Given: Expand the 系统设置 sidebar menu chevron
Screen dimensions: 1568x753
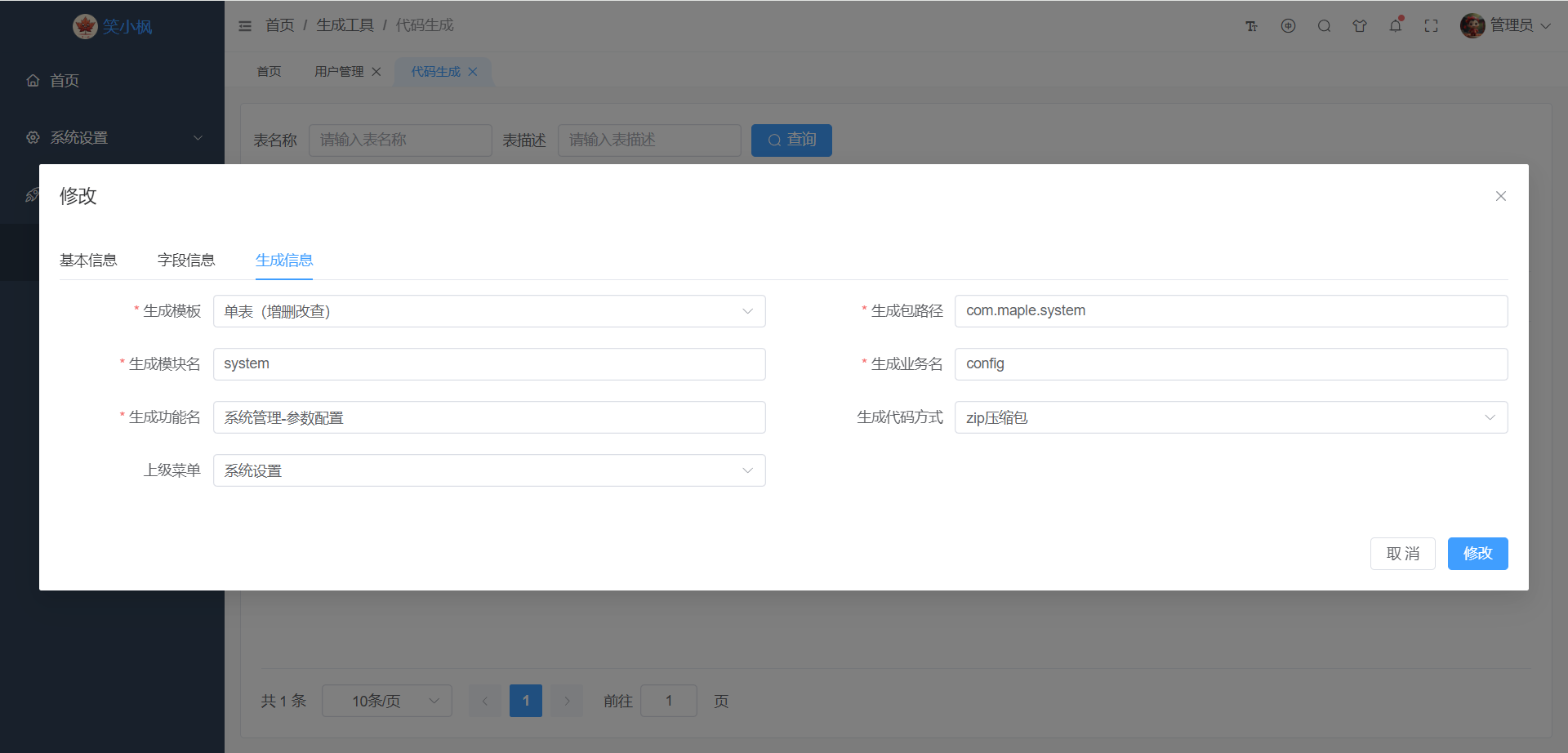Looking at the screenshot, I should pyautogui.click(x=198, y=138).
